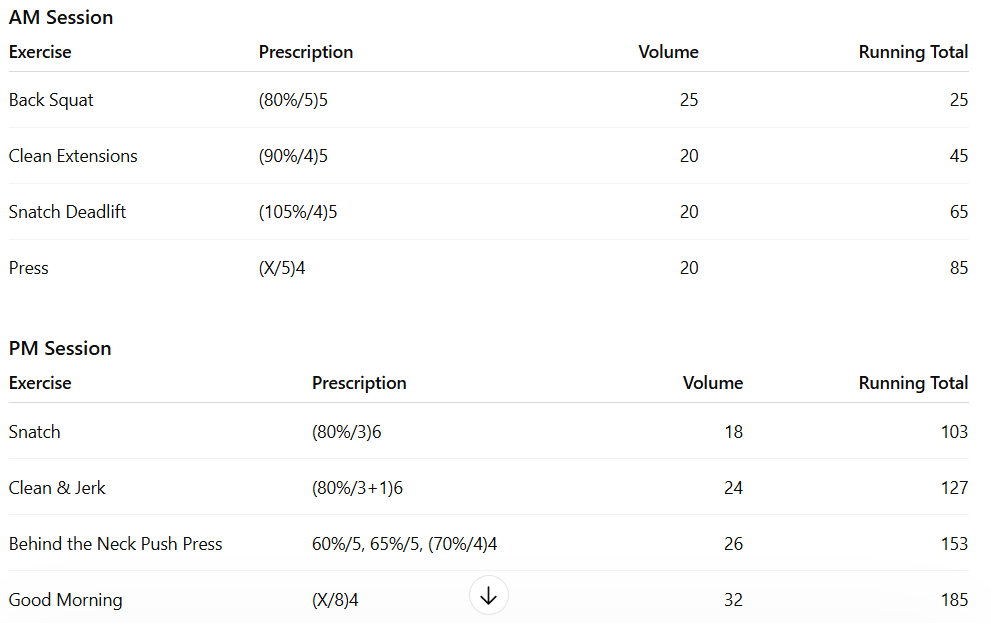Viewport: 991px width, 623px height.
Task: Select the Clean & Jerk exercise cell
Action: [57, 488]
